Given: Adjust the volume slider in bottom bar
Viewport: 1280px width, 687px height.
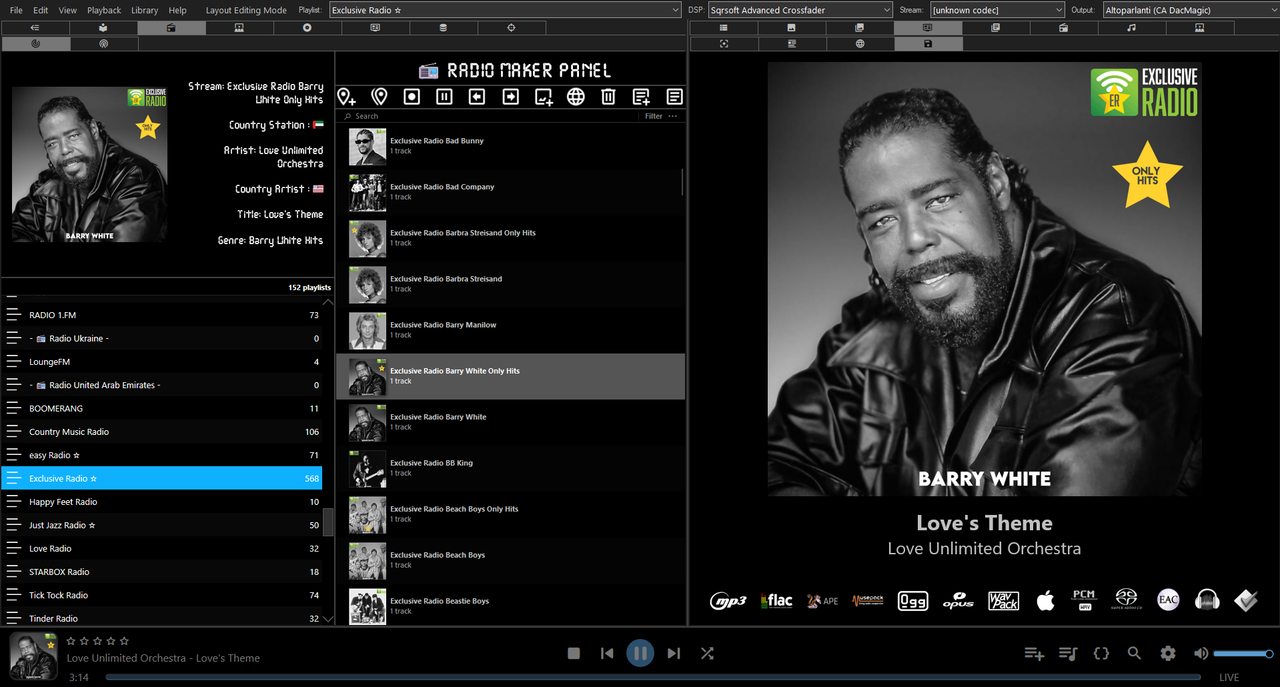Looking at the screenshot, I should [x=1243, y=654].
